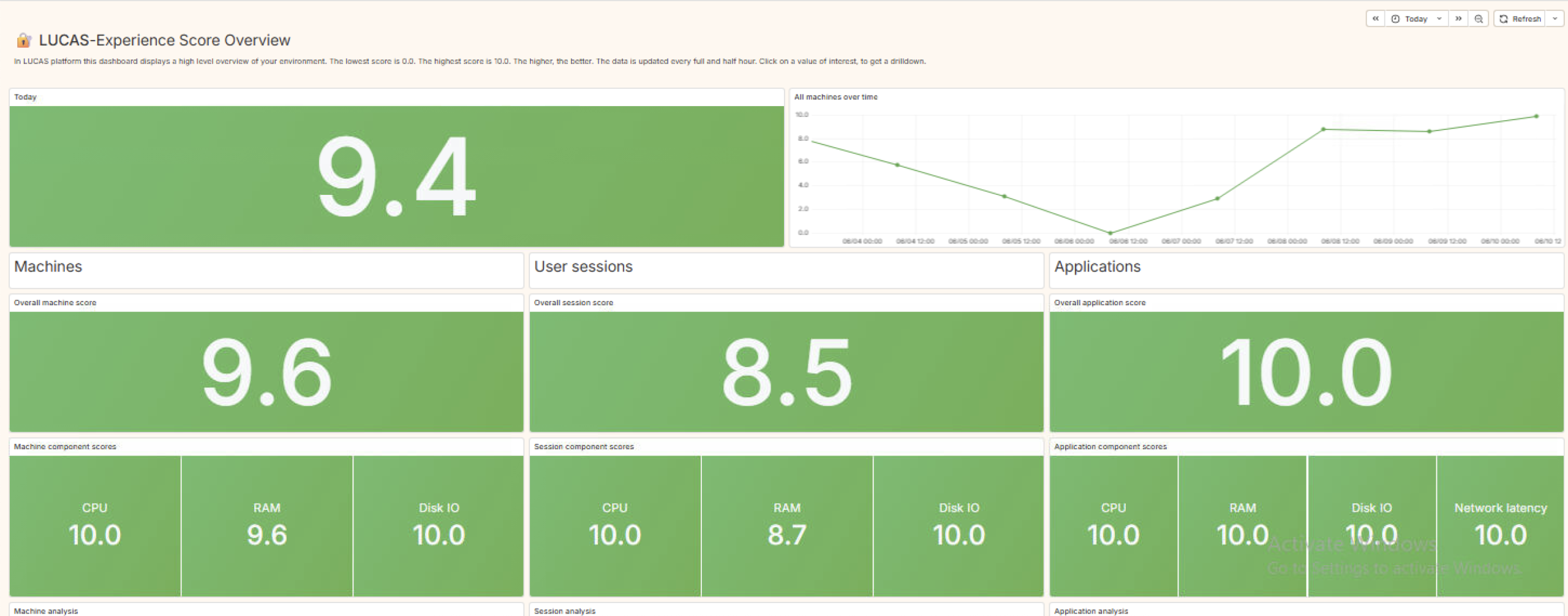1568x616 pixels.
Task: Click the lock icon beside the dashboard title
Action: click(x=24, y=40)
